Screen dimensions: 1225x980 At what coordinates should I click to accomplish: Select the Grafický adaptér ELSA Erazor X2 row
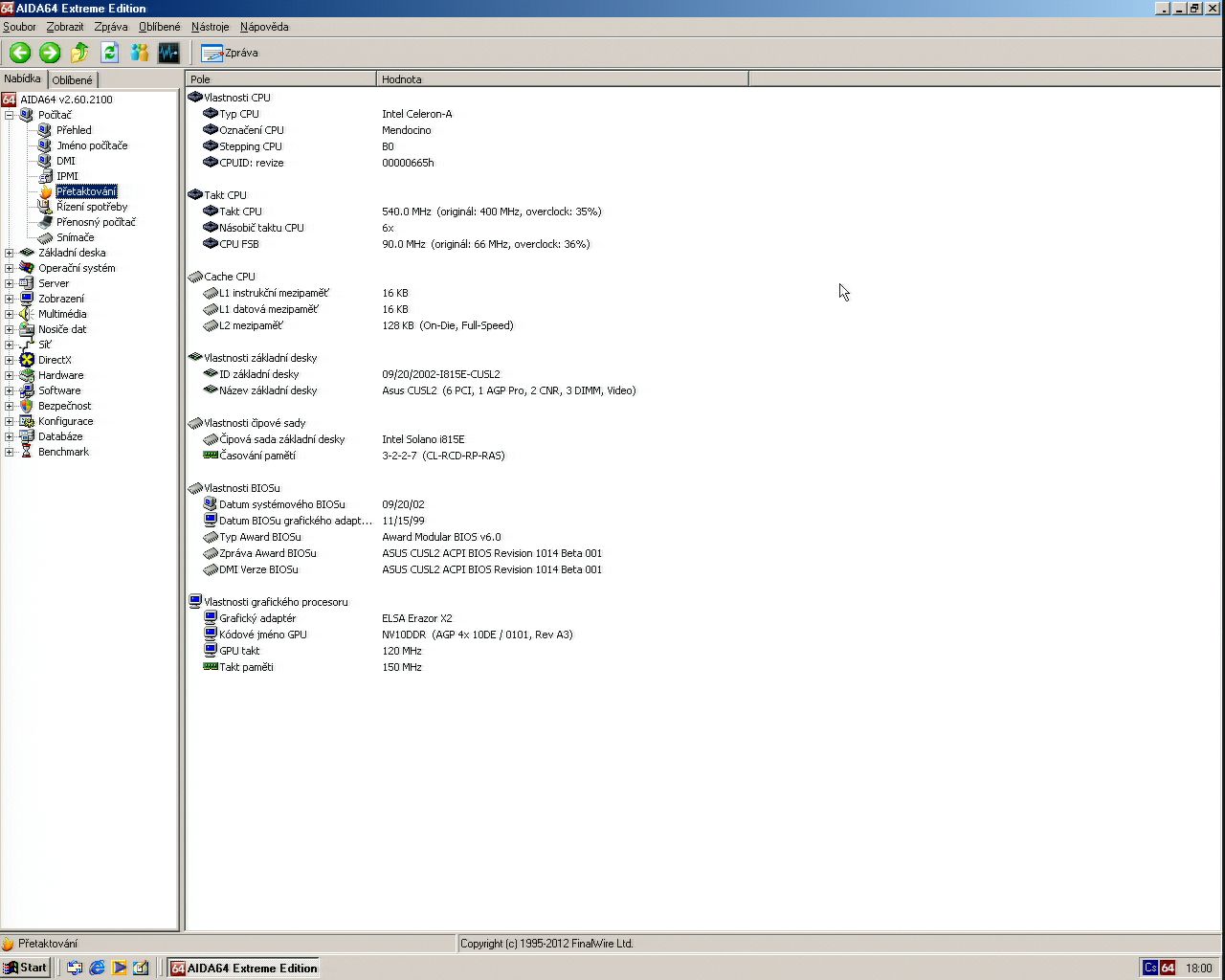click(x=327, y=618)
